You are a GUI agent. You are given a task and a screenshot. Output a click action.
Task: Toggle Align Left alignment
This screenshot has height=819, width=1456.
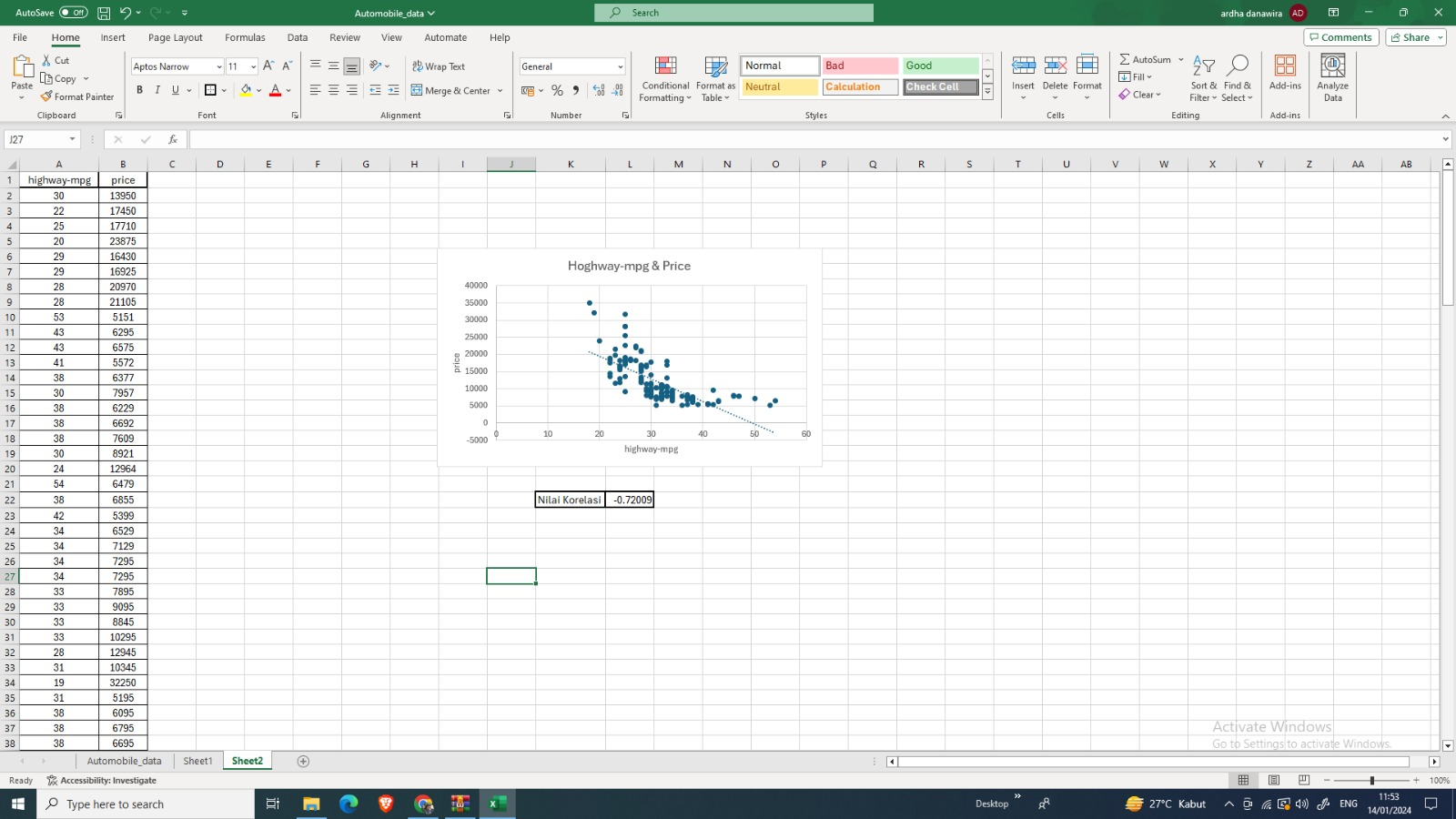point(315,90)
